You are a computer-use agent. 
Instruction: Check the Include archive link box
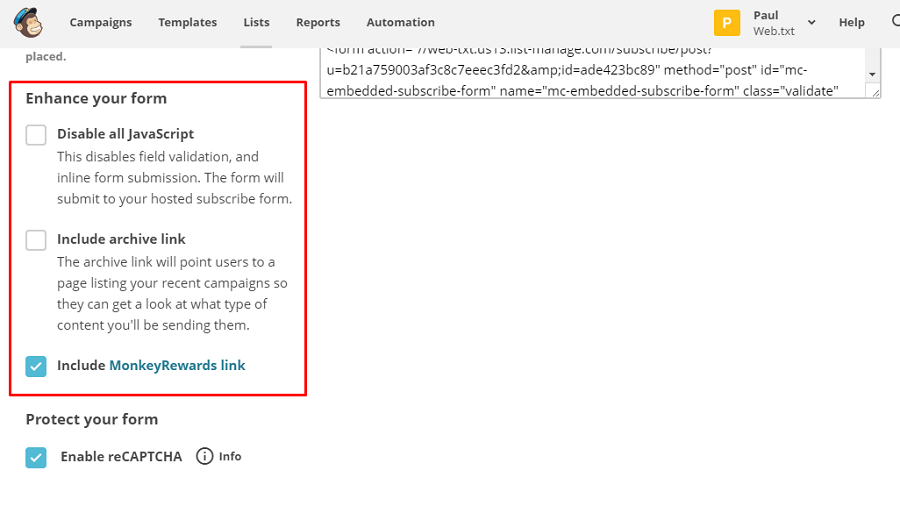point(36,240)
